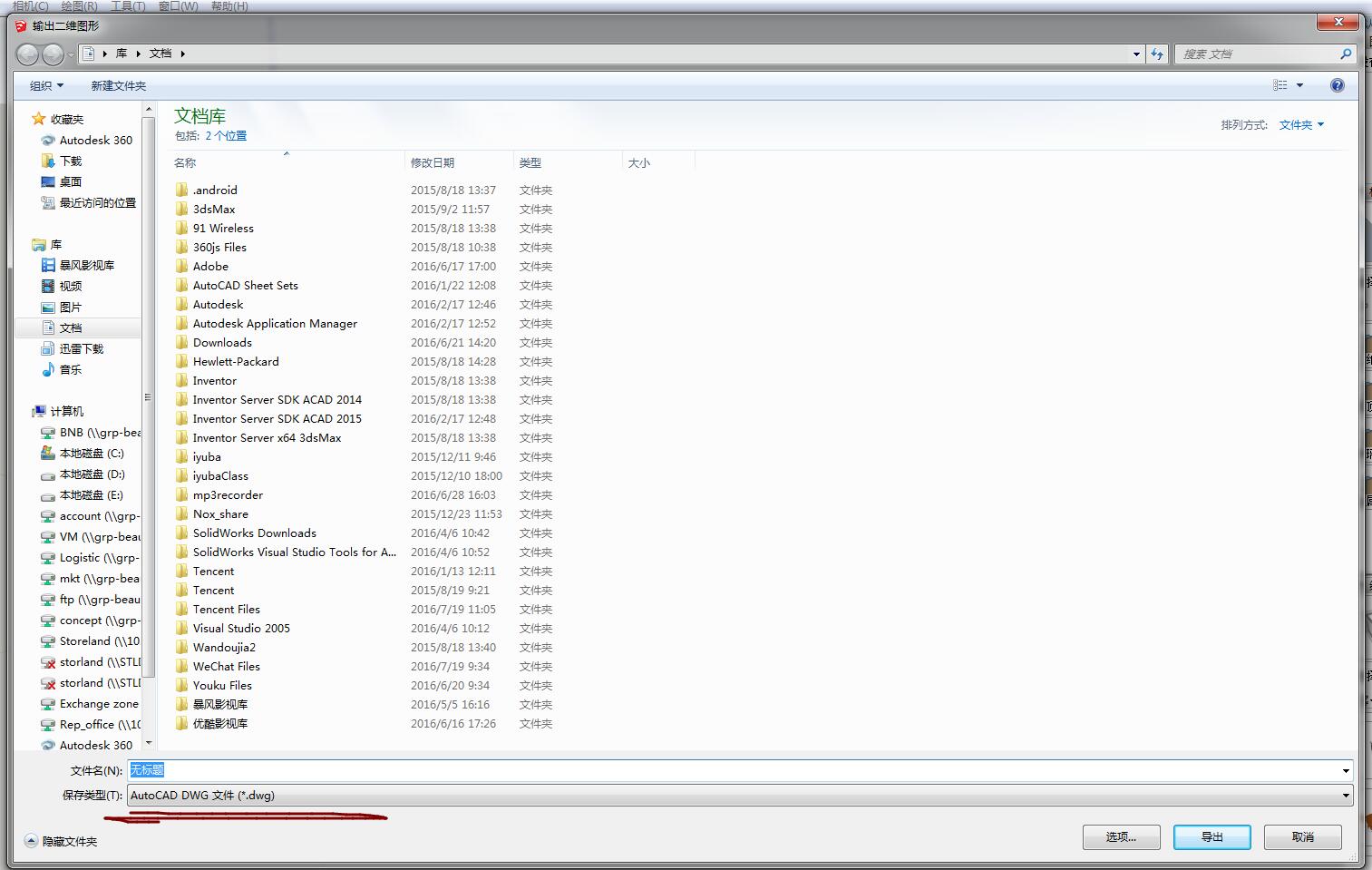The height and width of the screenshot is (870, 1372).
Task: Click the 导出 button
Action: coord(1212,837)
